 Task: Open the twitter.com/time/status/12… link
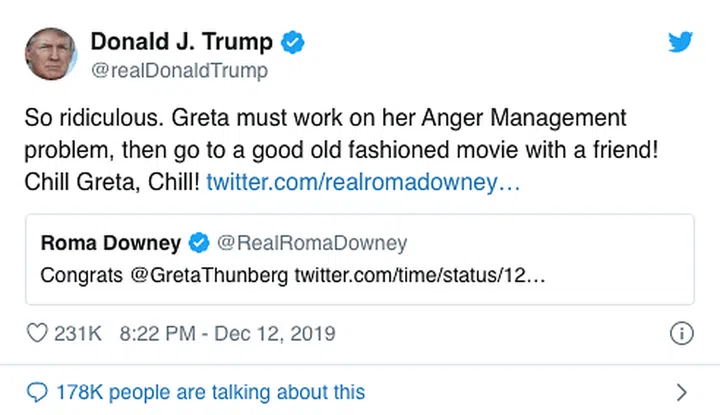click(x=420, y=275)
